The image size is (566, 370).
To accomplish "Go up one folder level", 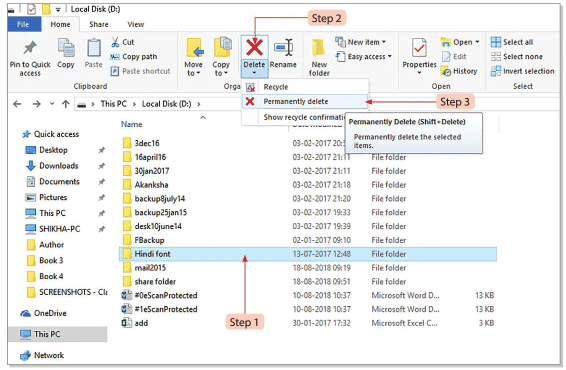I will (x=65, y=104).
